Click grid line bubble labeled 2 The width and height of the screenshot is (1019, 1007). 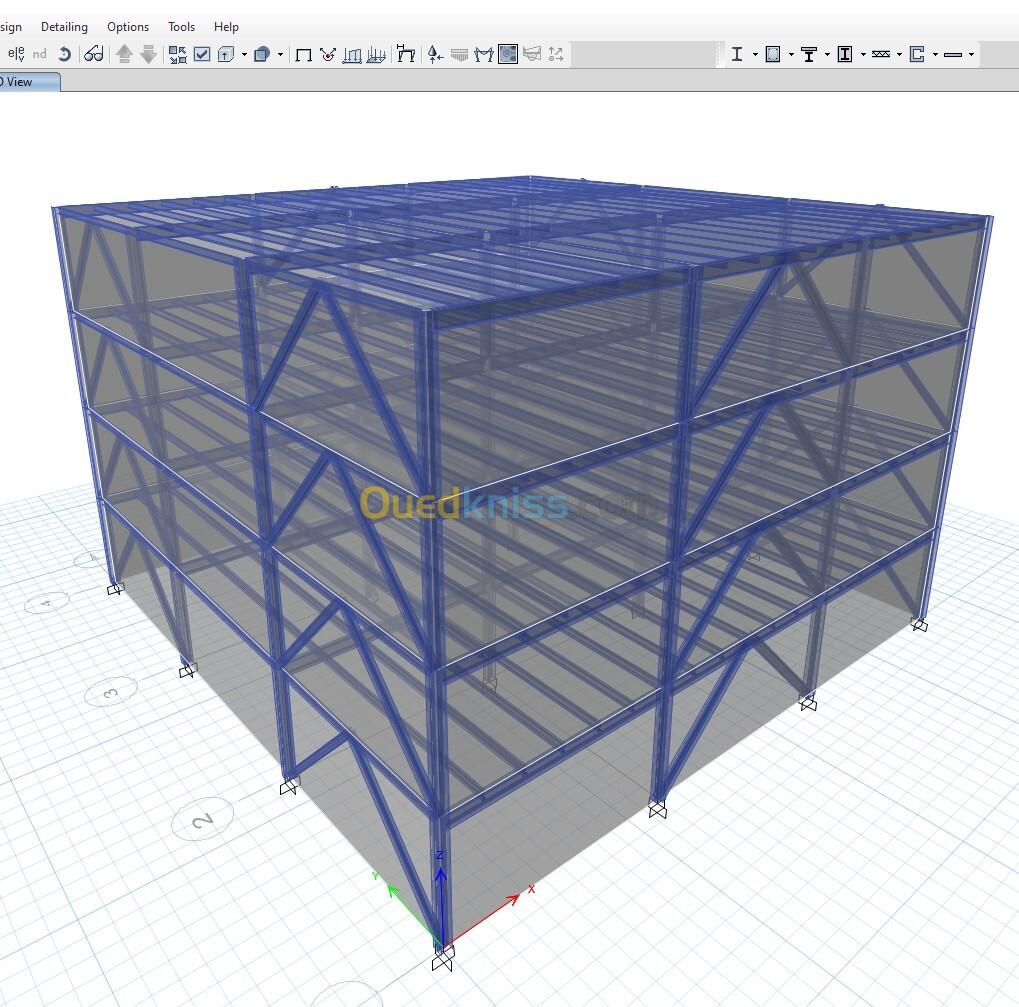tap(203, 819)
